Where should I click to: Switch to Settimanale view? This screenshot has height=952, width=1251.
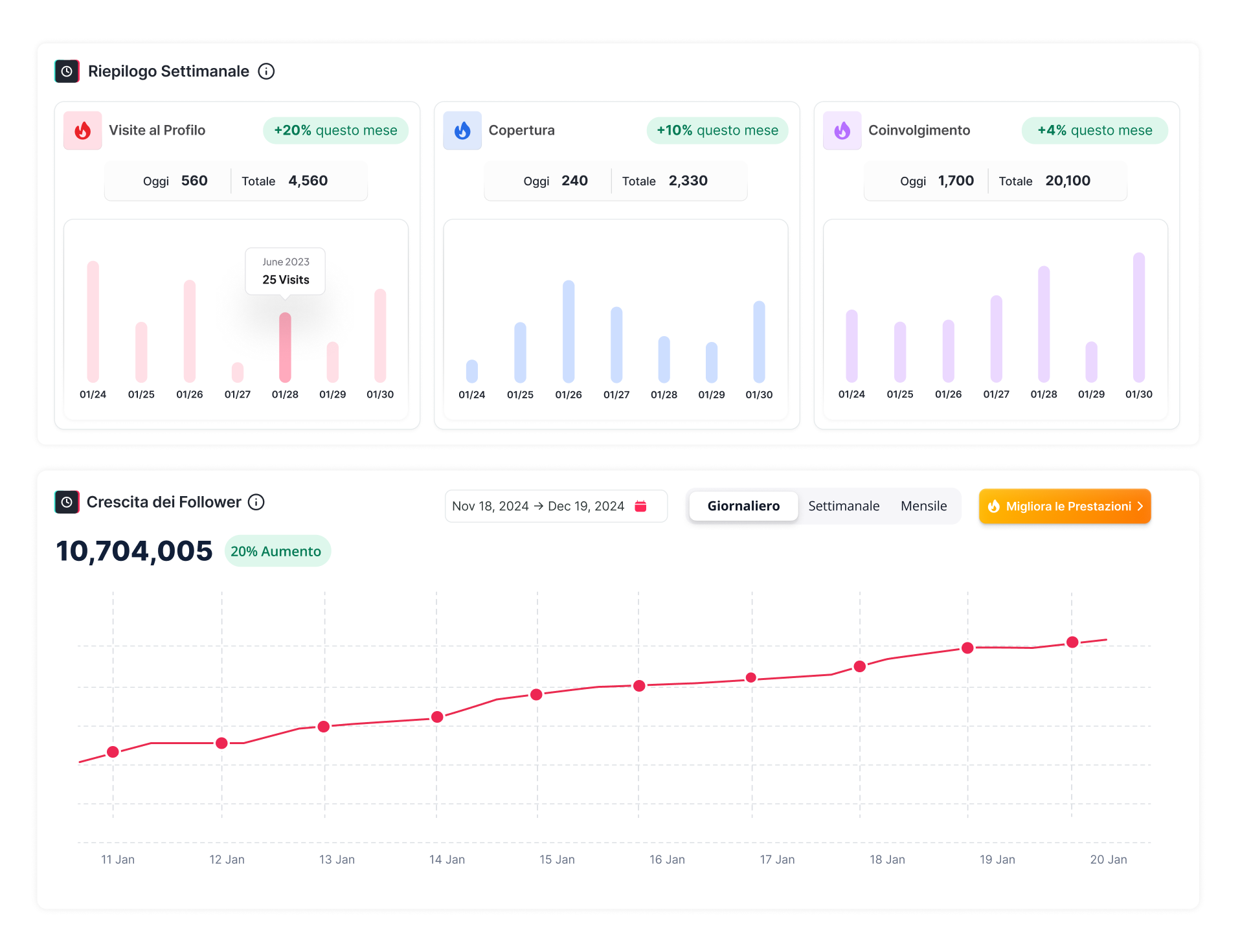tap(843, 506)
